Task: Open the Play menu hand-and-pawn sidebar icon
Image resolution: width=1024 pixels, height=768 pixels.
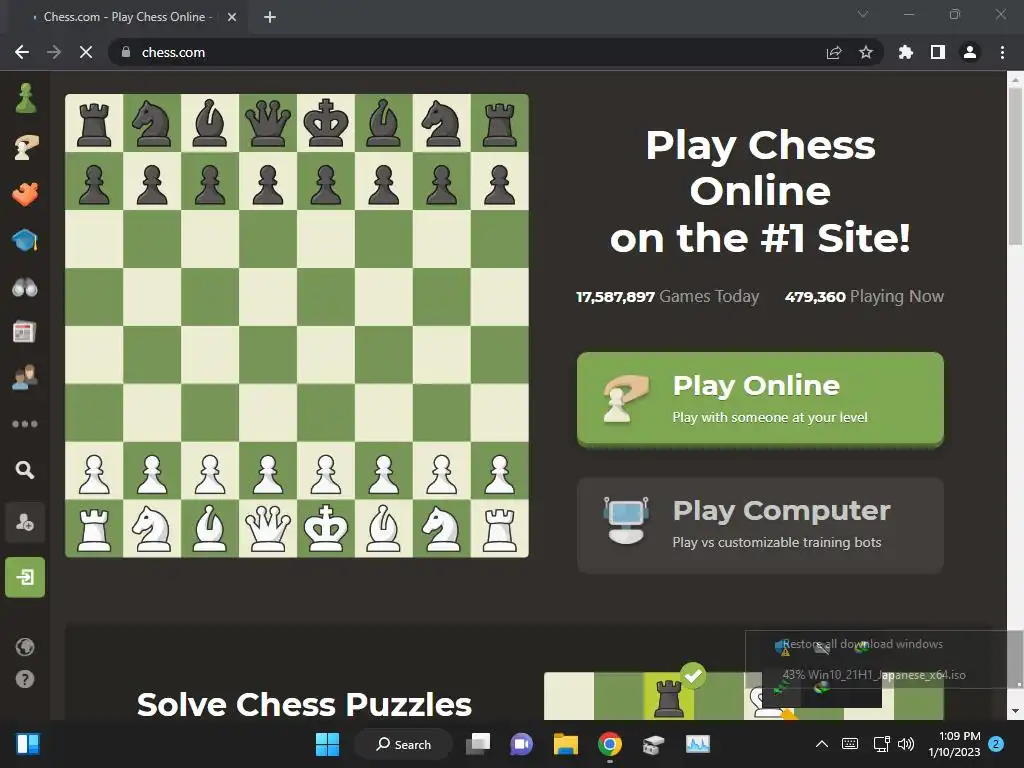Action: tap(25, 146)
